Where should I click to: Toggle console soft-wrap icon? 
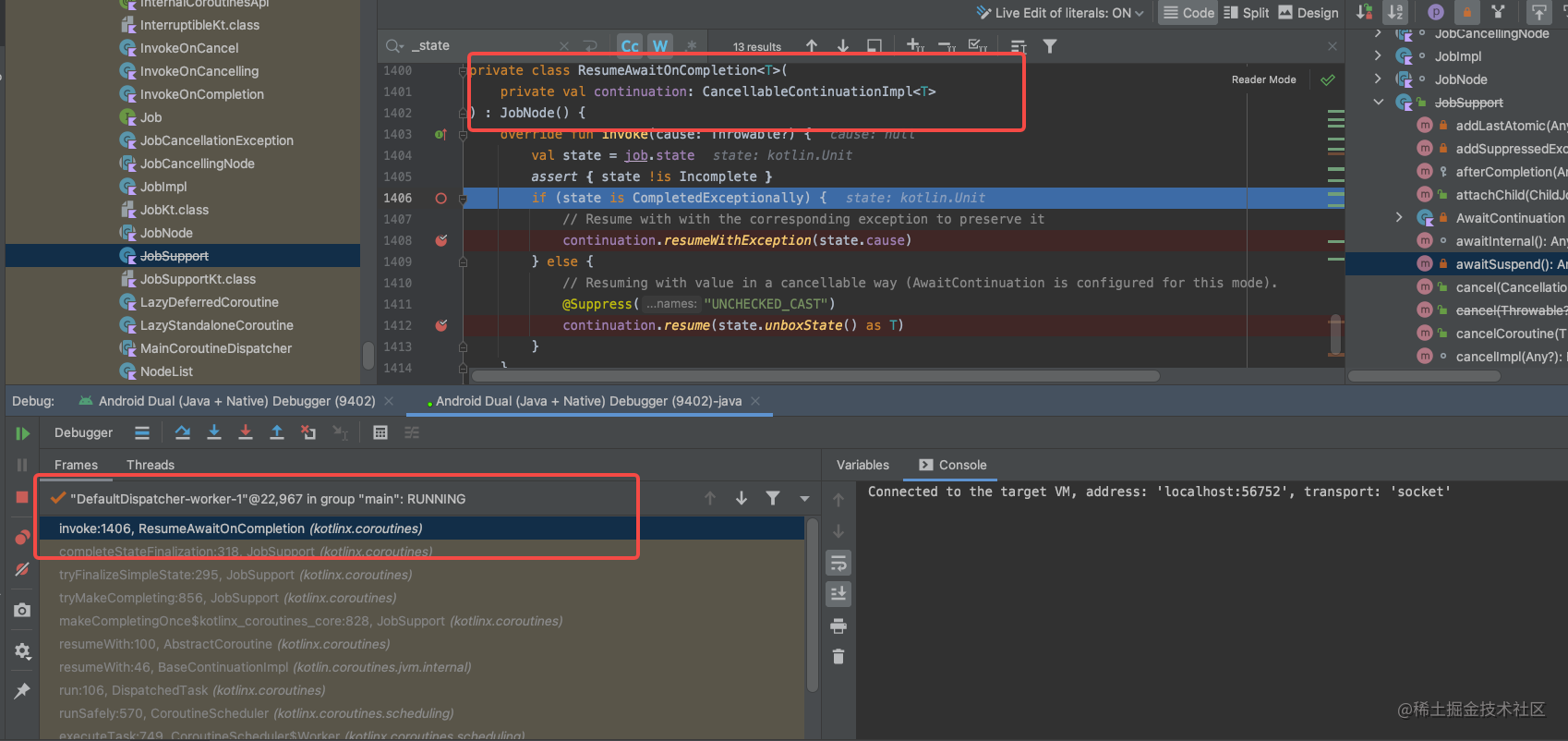pos(838,563)
